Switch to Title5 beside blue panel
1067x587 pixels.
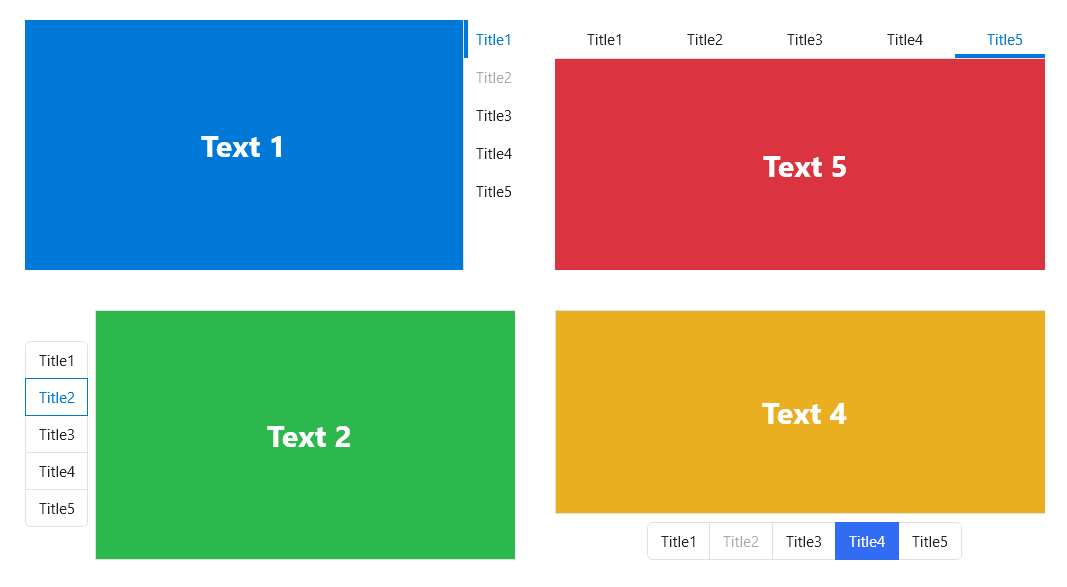coord(493,192)
